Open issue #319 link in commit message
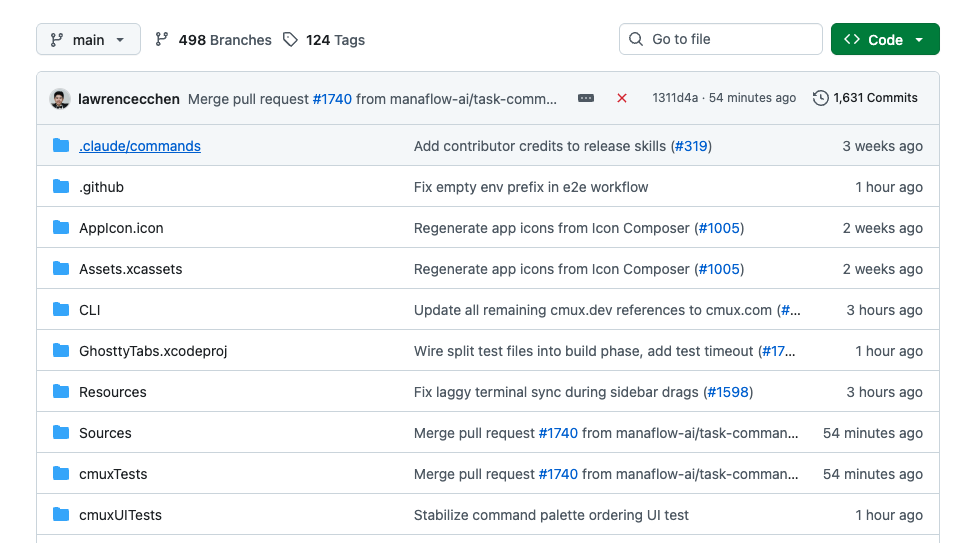The image size is (968, 543). (691, 146)
